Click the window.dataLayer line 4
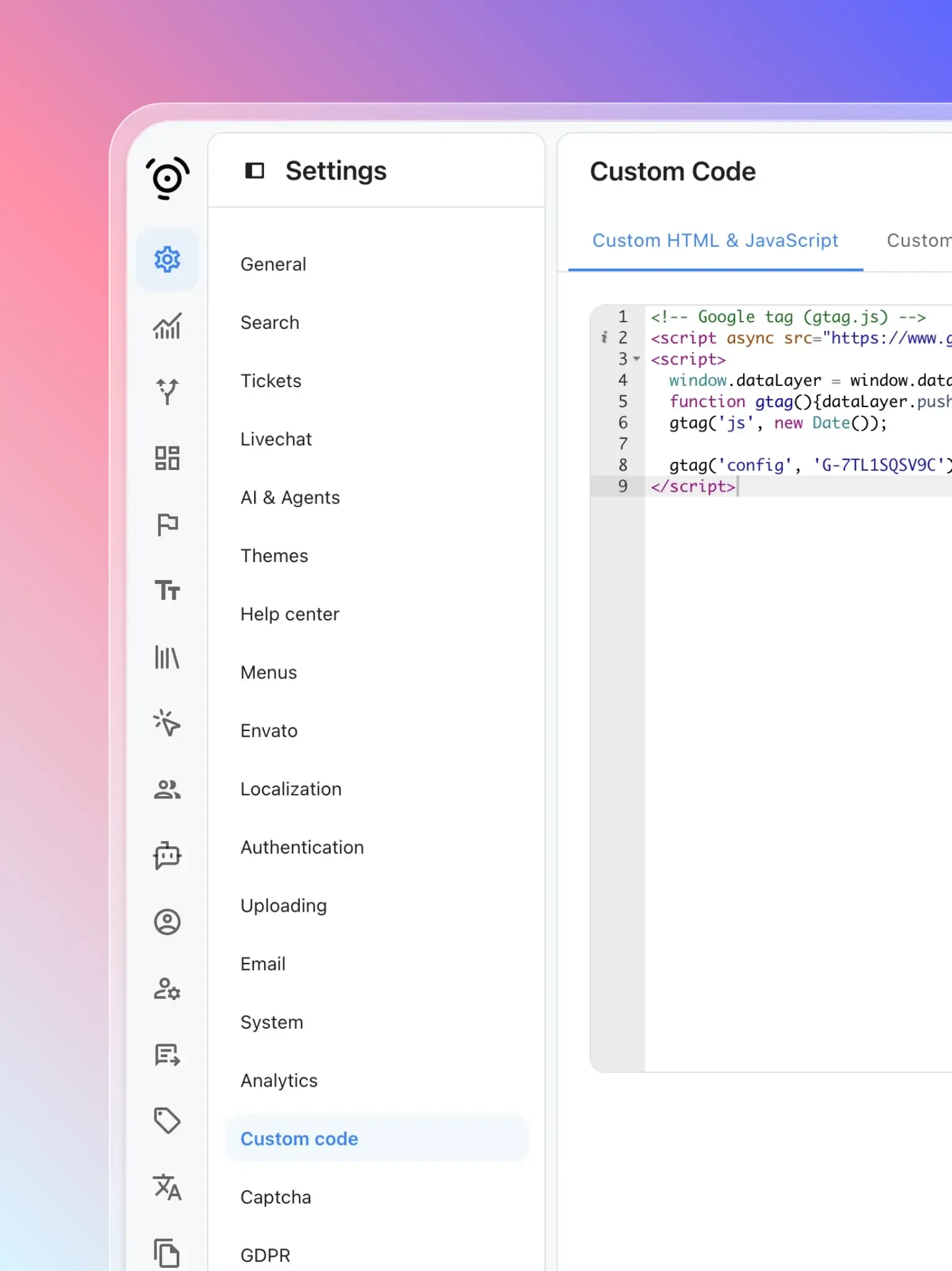952x1271 pixels. [x=810, y=380]
